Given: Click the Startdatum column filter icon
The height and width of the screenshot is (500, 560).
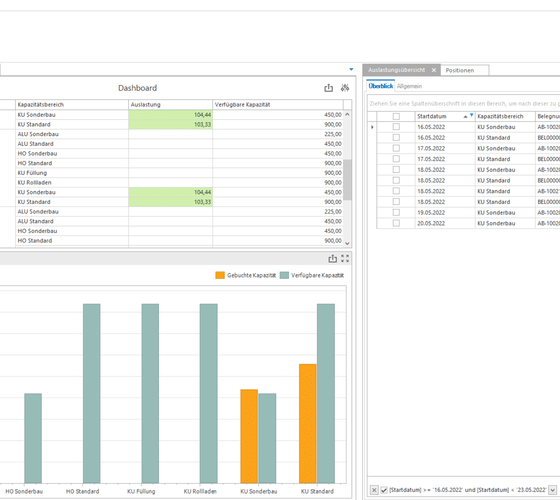Looking at the screenshot, I should click(x=471, y=115).
